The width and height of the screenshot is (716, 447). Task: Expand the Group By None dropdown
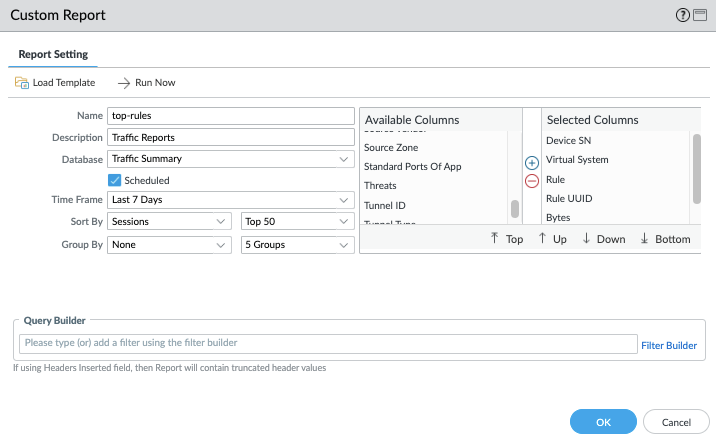pos(170,244)
